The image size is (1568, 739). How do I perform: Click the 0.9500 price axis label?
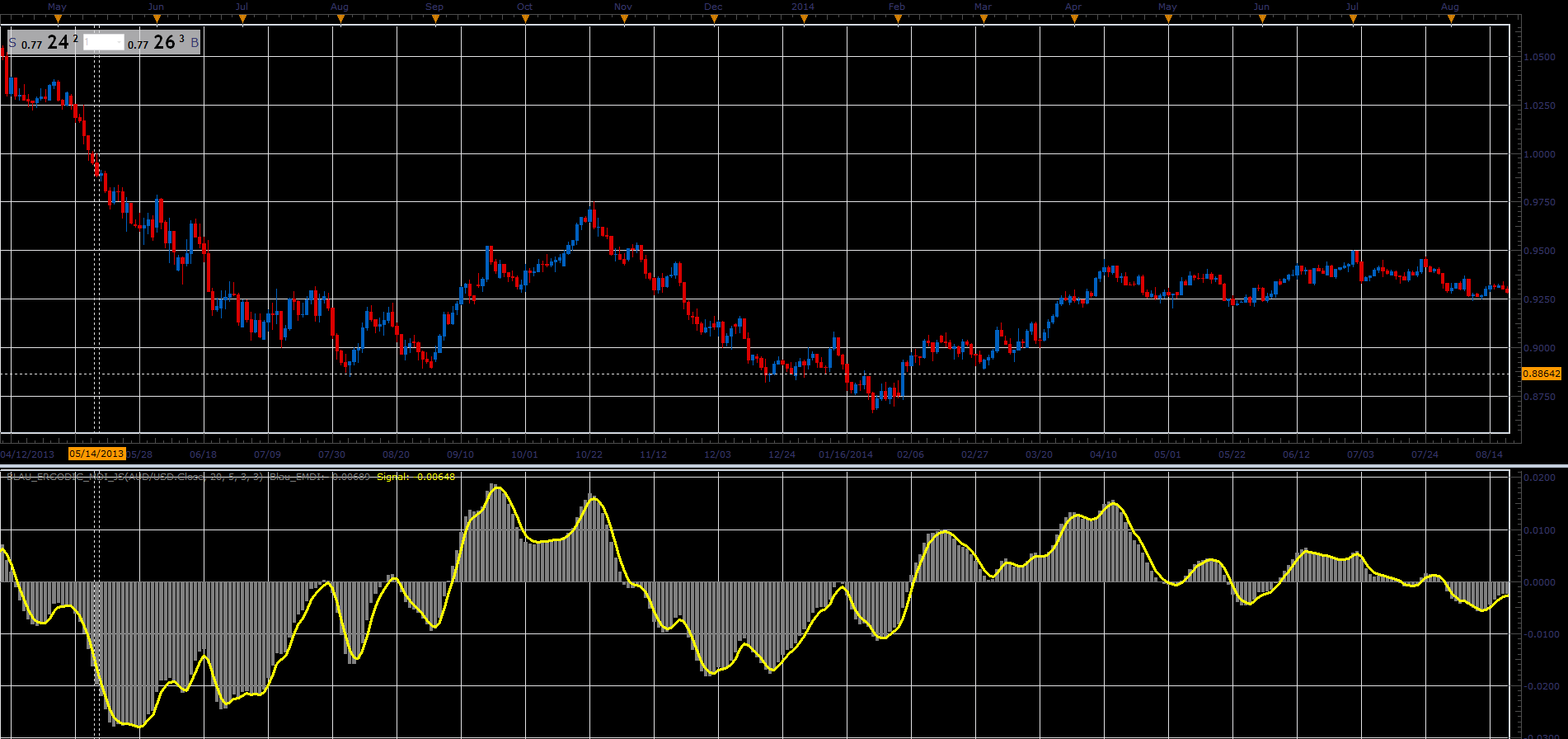tap(1540, 251)
